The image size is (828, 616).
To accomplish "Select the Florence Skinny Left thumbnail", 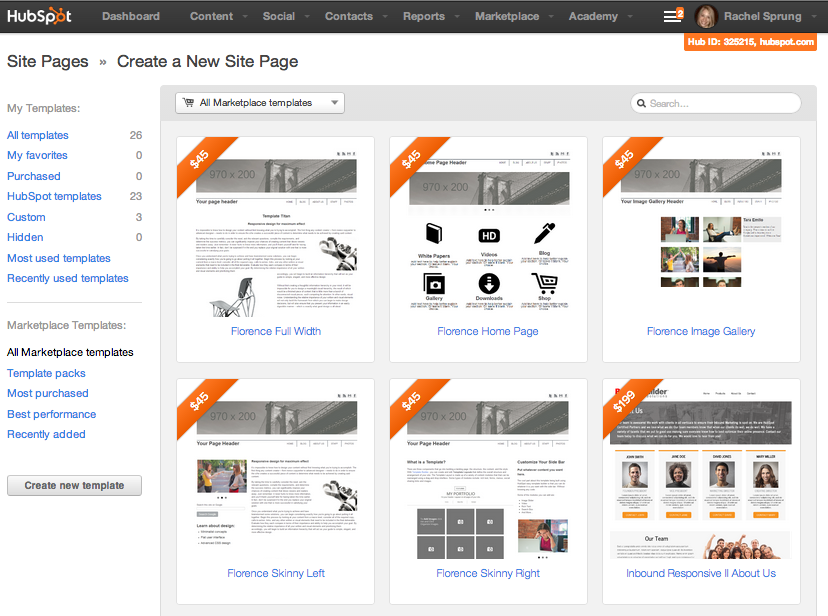I will (x=276, y=474).
